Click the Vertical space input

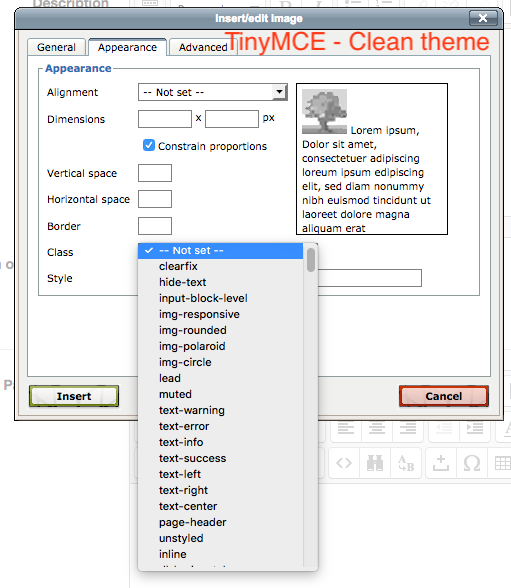(x=155, y=173)
